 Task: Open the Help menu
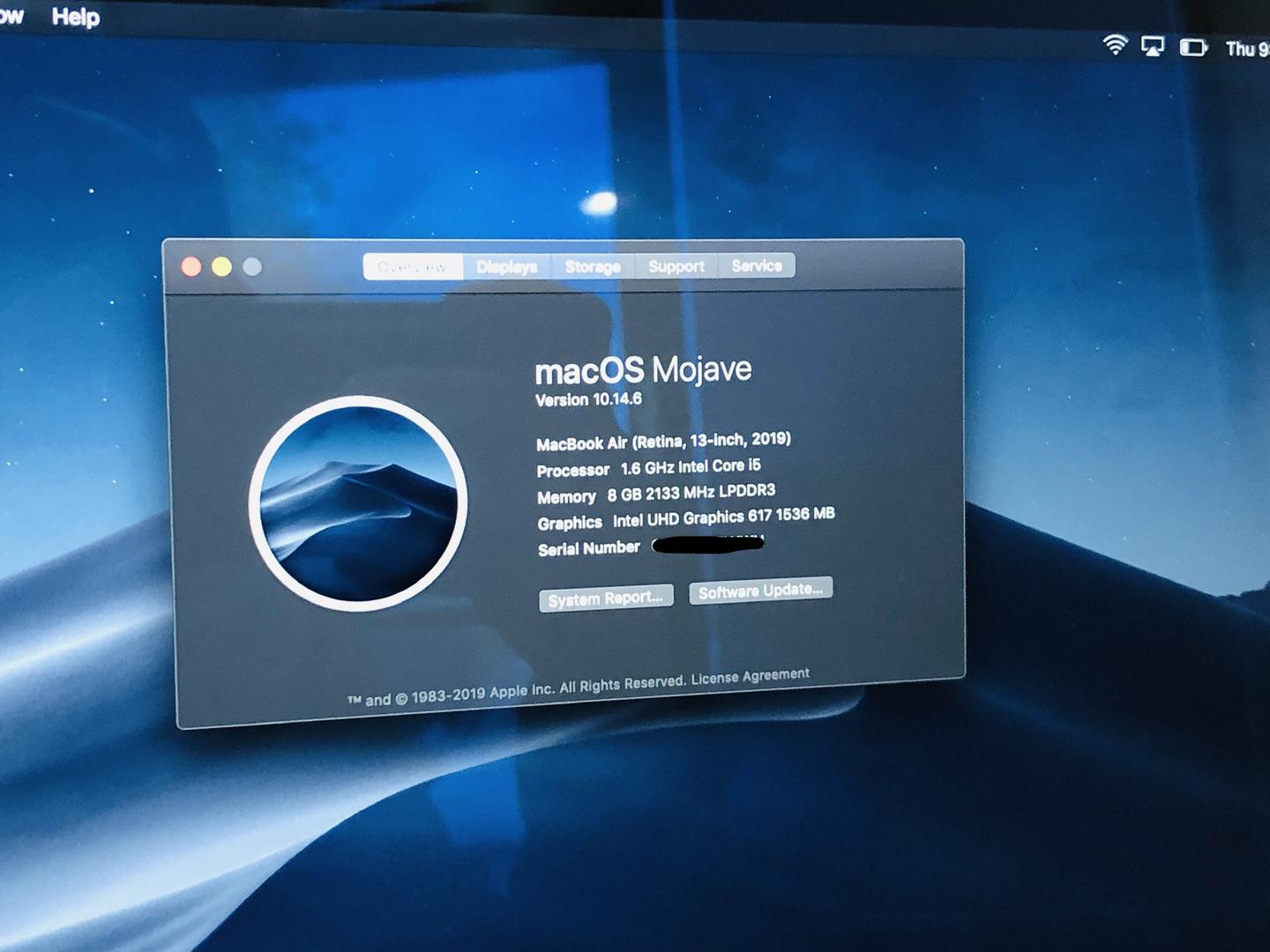click(75, 18)
